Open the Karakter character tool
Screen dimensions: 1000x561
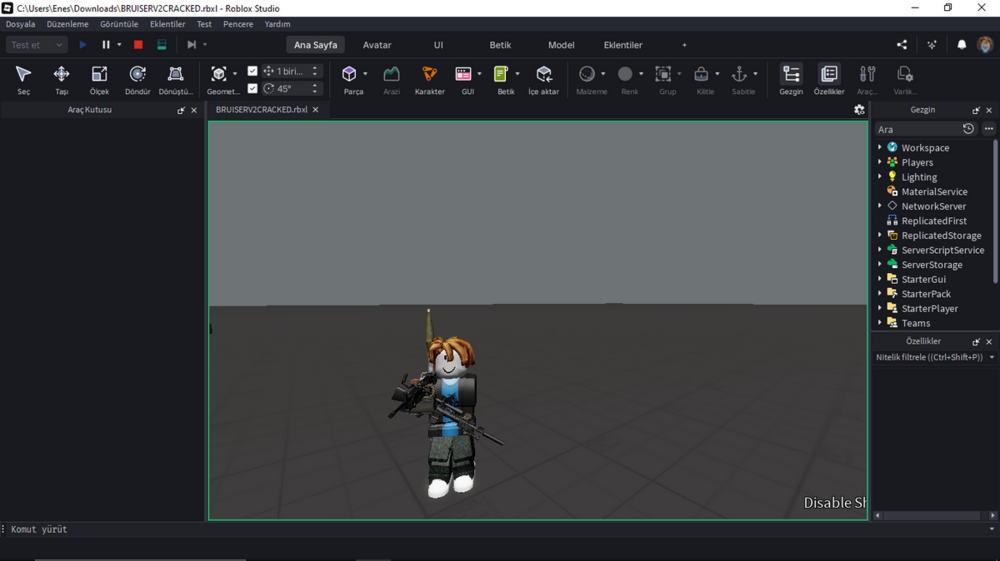click(430, 80)
